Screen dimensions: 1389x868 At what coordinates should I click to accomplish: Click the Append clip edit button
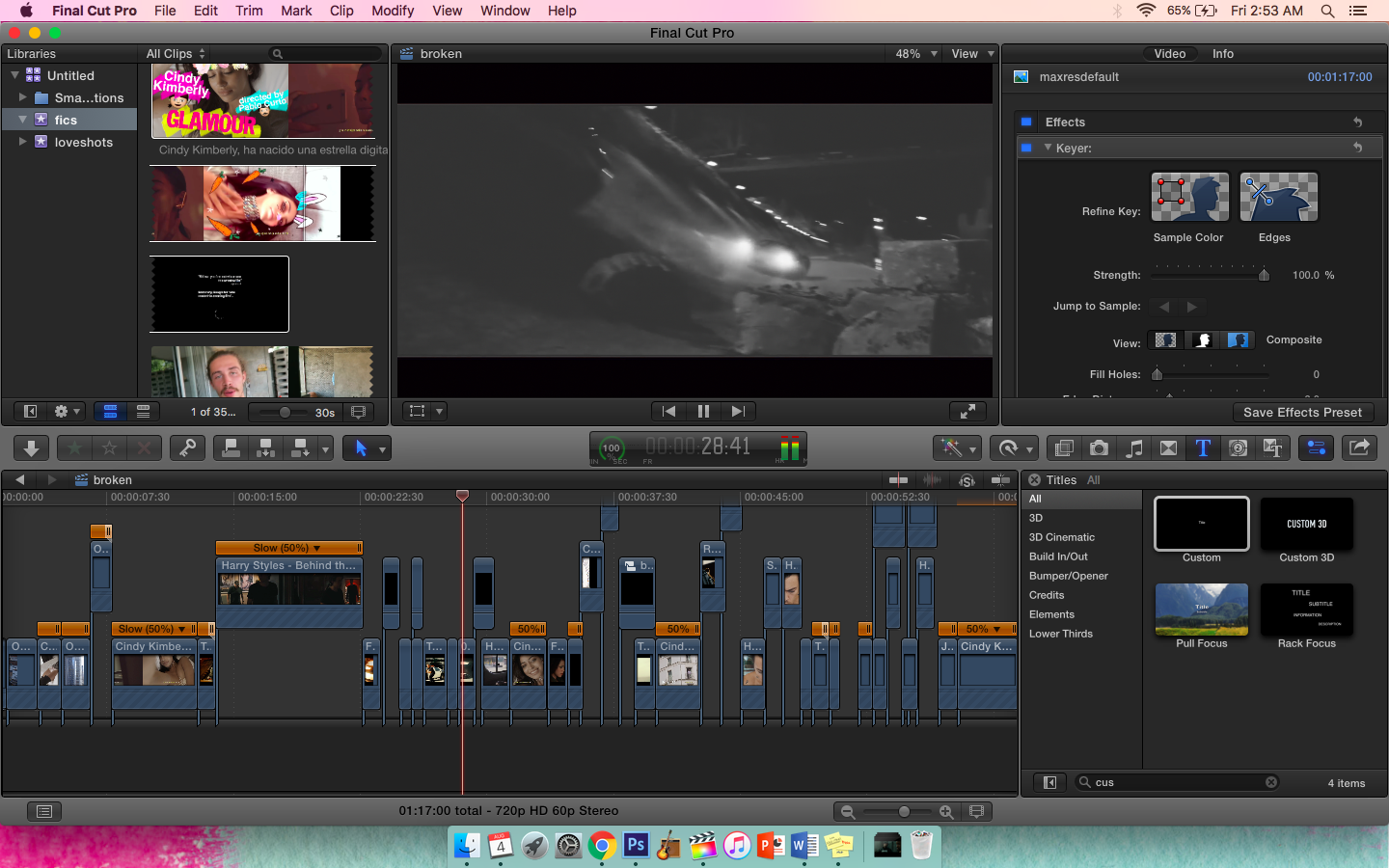301,448
